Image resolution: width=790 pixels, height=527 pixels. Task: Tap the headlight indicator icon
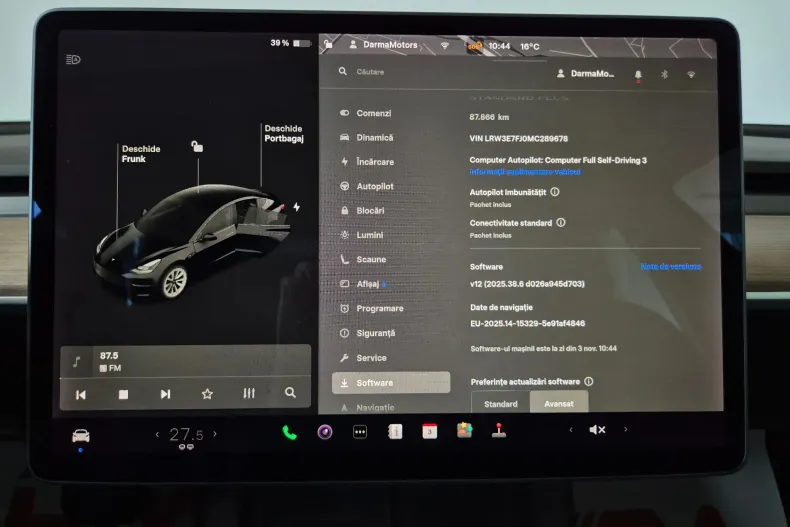pyautogui.click(x=73, y=59)
